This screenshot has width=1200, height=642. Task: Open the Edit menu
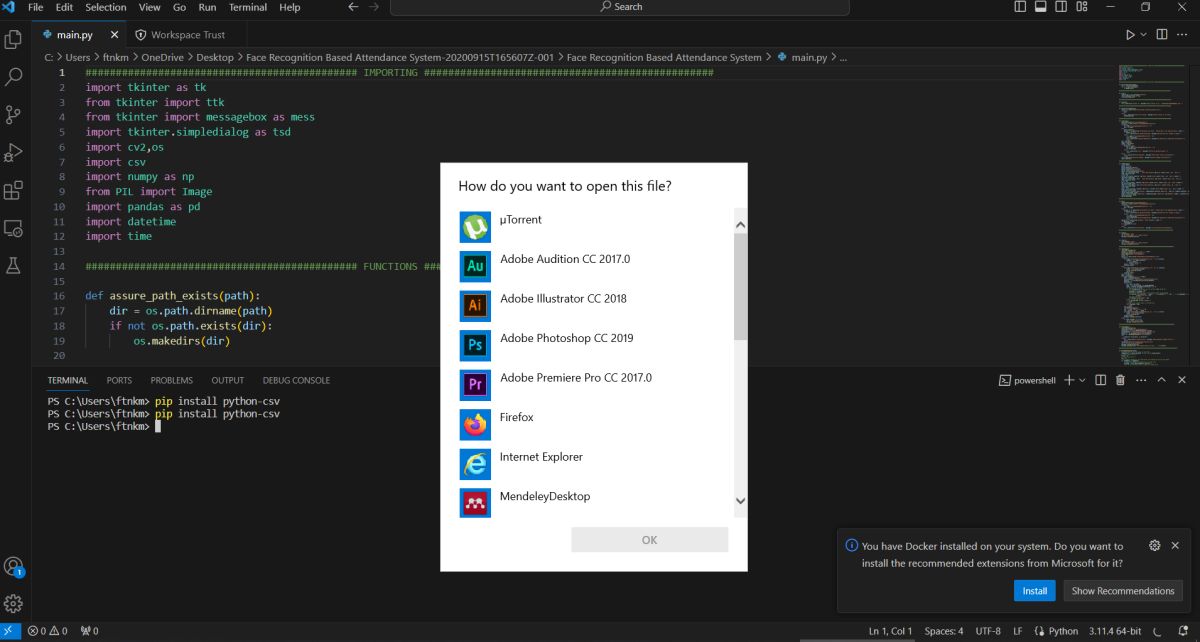click(65, 7)
